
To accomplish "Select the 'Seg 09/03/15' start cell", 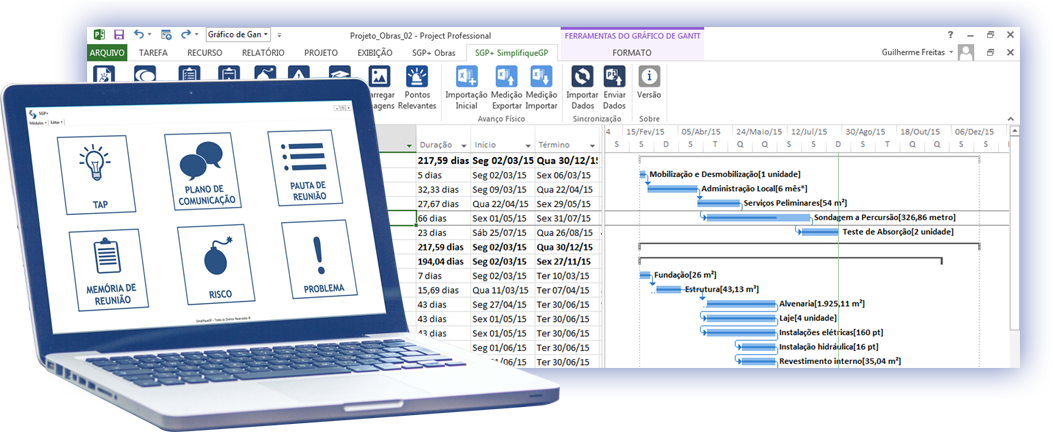I will coord(502,189).
